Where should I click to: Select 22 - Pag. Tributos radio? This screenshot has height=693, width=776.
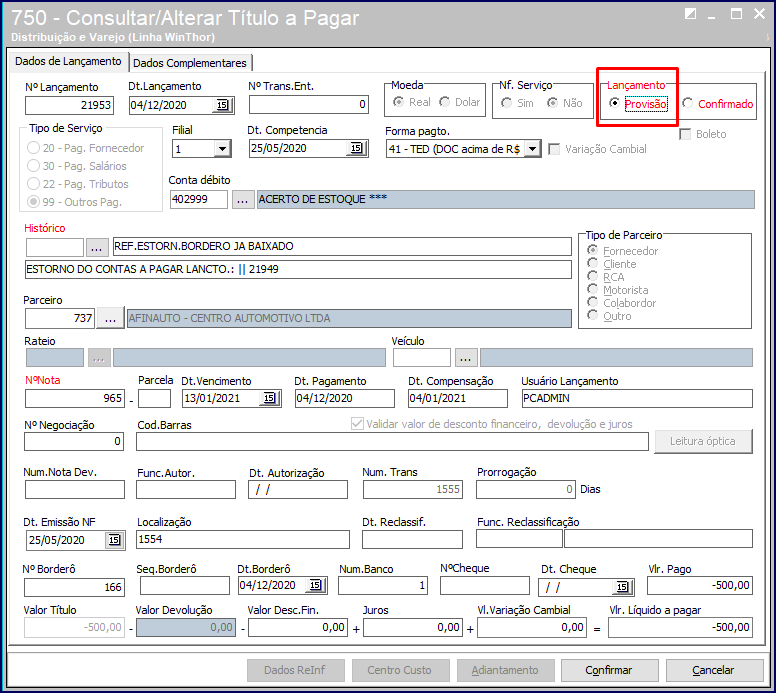(x=33, y=184)
